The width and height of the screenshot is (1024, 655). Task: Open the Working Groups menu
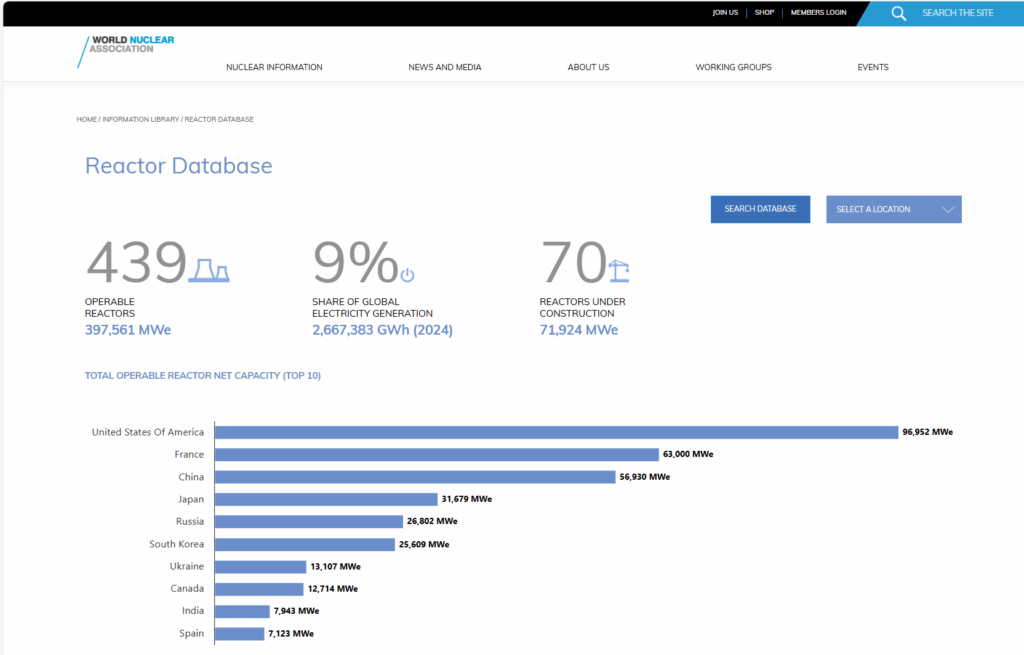point(733,67)
